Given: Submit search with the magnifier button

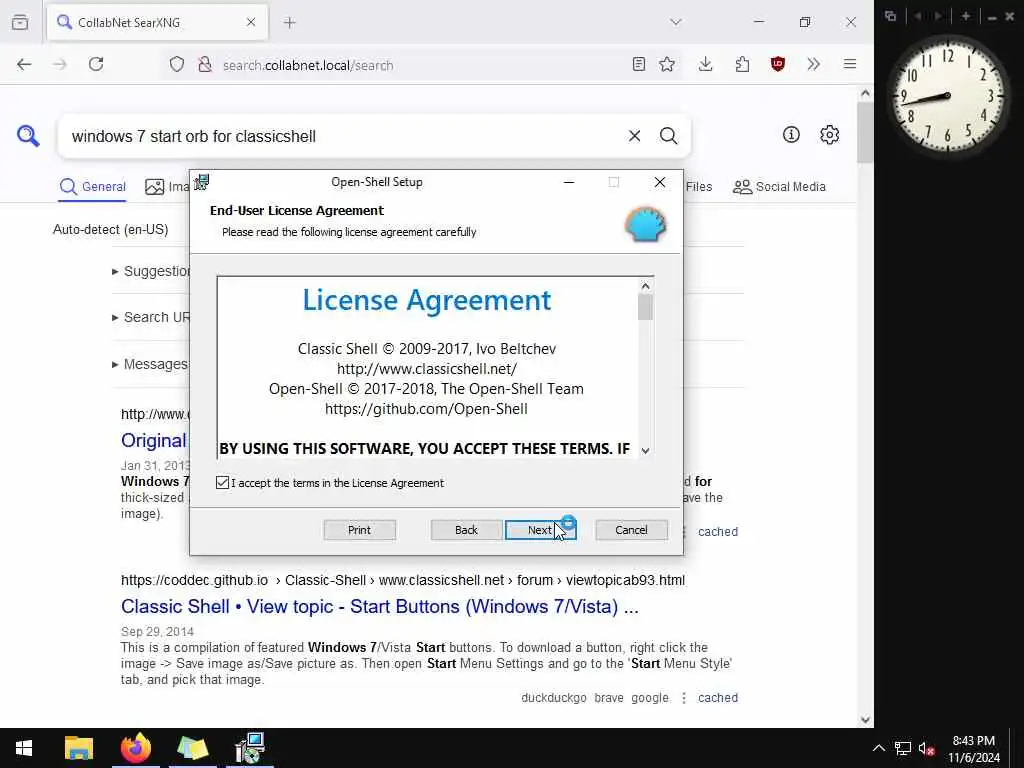Looking at the screenshot, I should pos(668,136).
